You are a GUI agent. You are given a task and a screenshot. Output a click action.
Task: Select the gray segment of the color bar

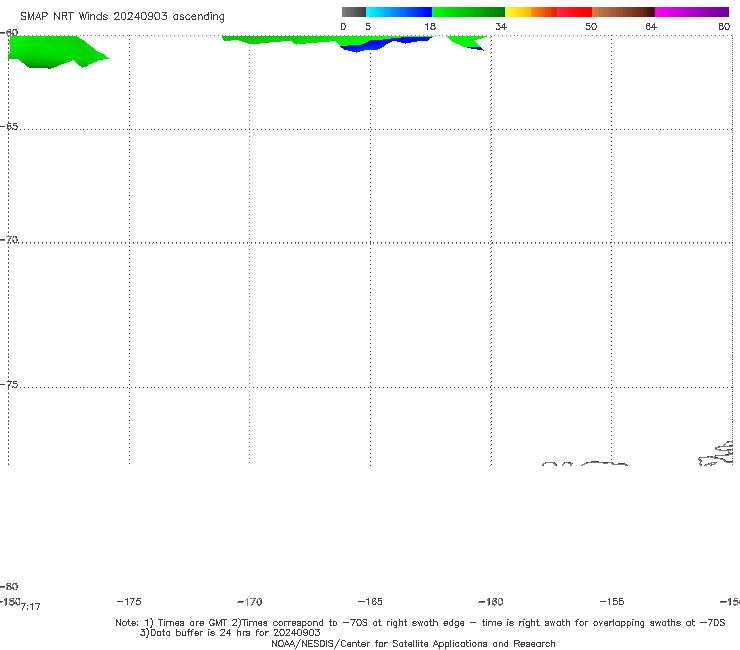click(x=353, y=12)
